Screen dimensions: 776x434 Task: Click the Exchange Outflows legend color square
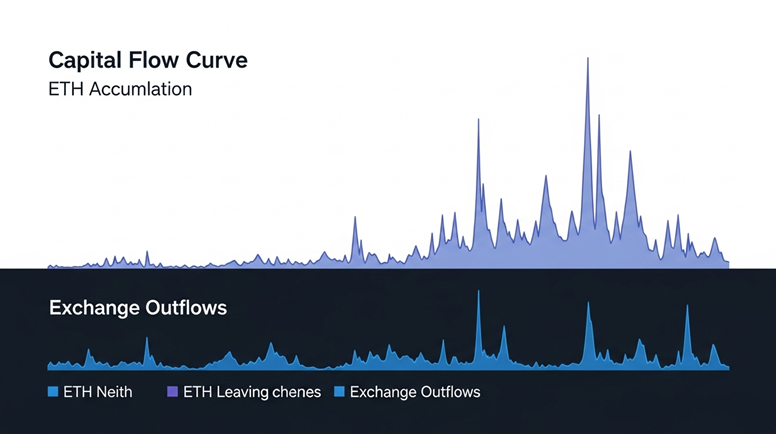[339, 392]
